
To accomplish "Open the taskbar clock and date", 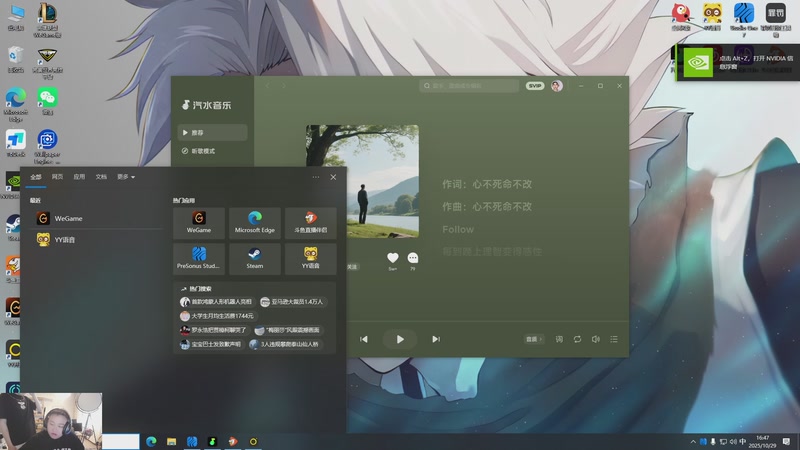I will point(762,442).
